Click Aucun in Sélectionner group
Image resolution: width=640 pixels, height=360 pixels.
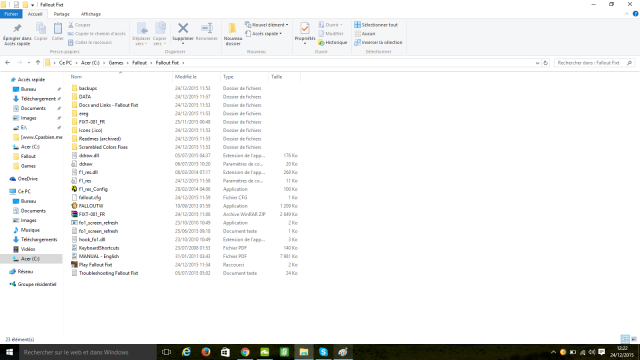tap(365, 33)
